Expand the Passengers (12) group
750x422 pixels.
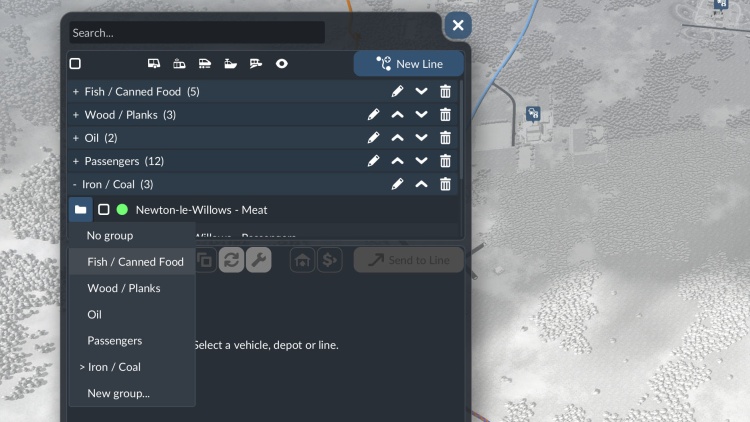(76, 161)
